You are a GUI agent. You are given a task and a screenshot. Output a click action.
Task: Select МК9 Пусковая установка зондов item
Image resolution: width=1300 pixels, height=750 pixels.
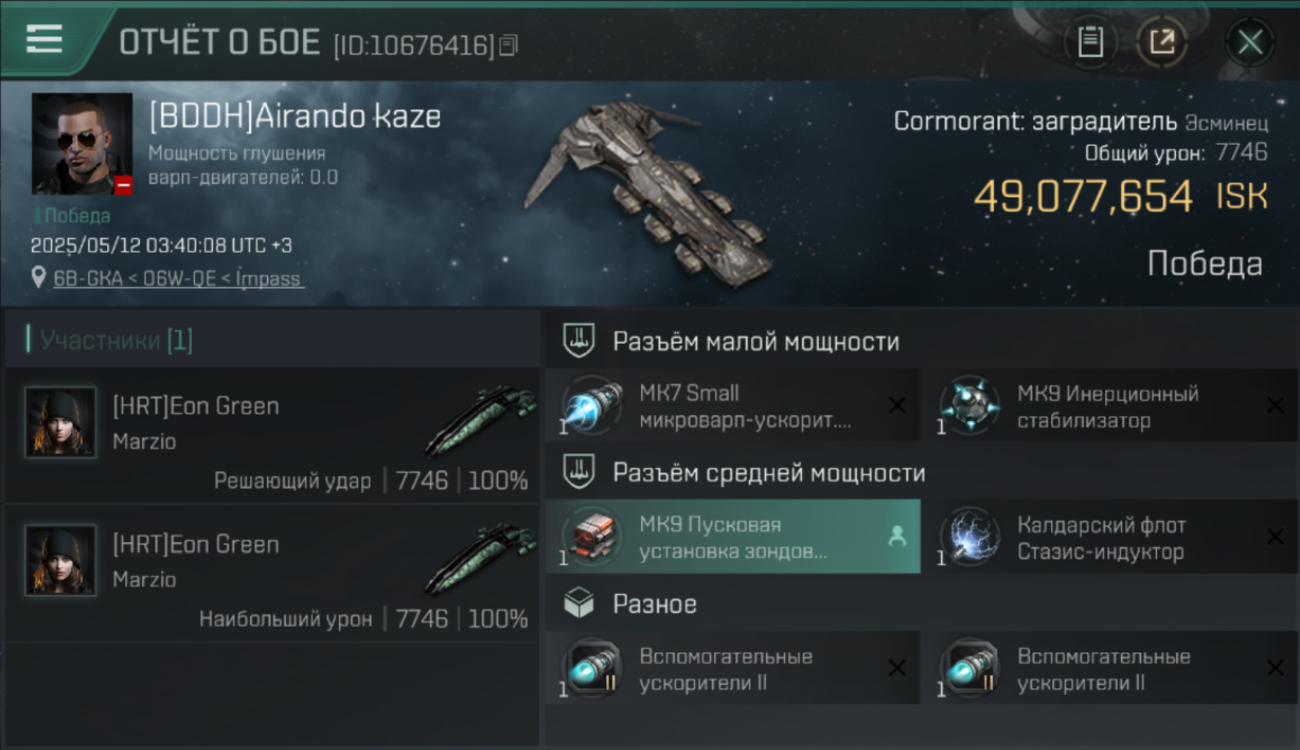coord(733,537)
